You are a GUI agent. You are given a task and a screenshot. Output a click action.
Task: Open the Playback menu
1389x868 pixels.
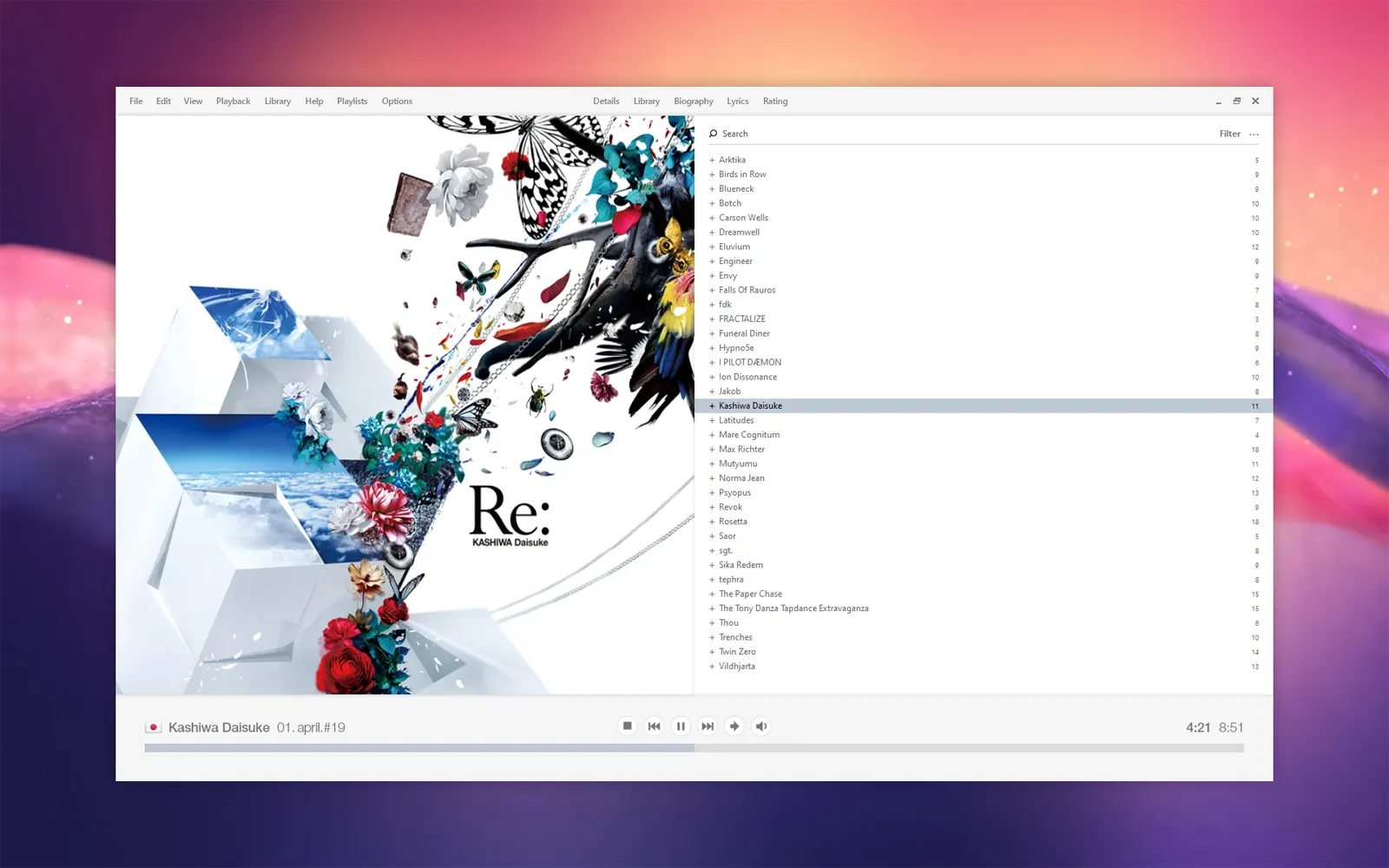[x=233, y=102]
